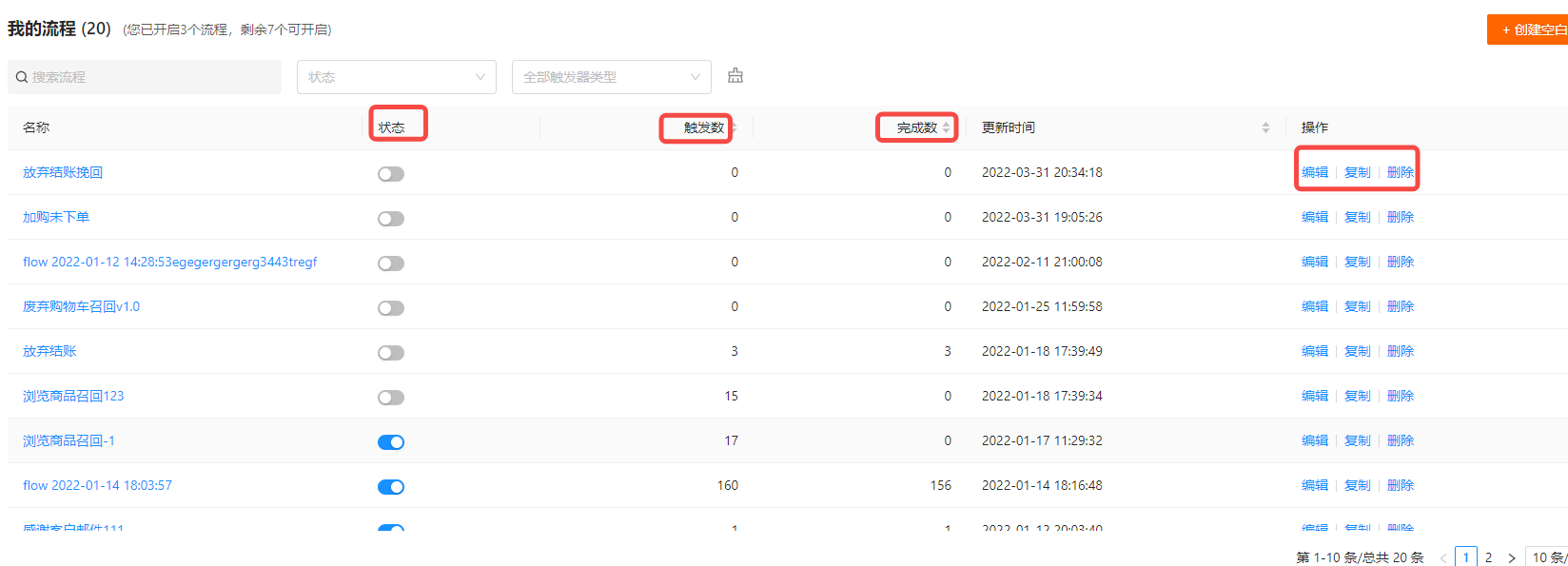Disable flow 2022-01-14 18:03:57 switch

(391, 487)
